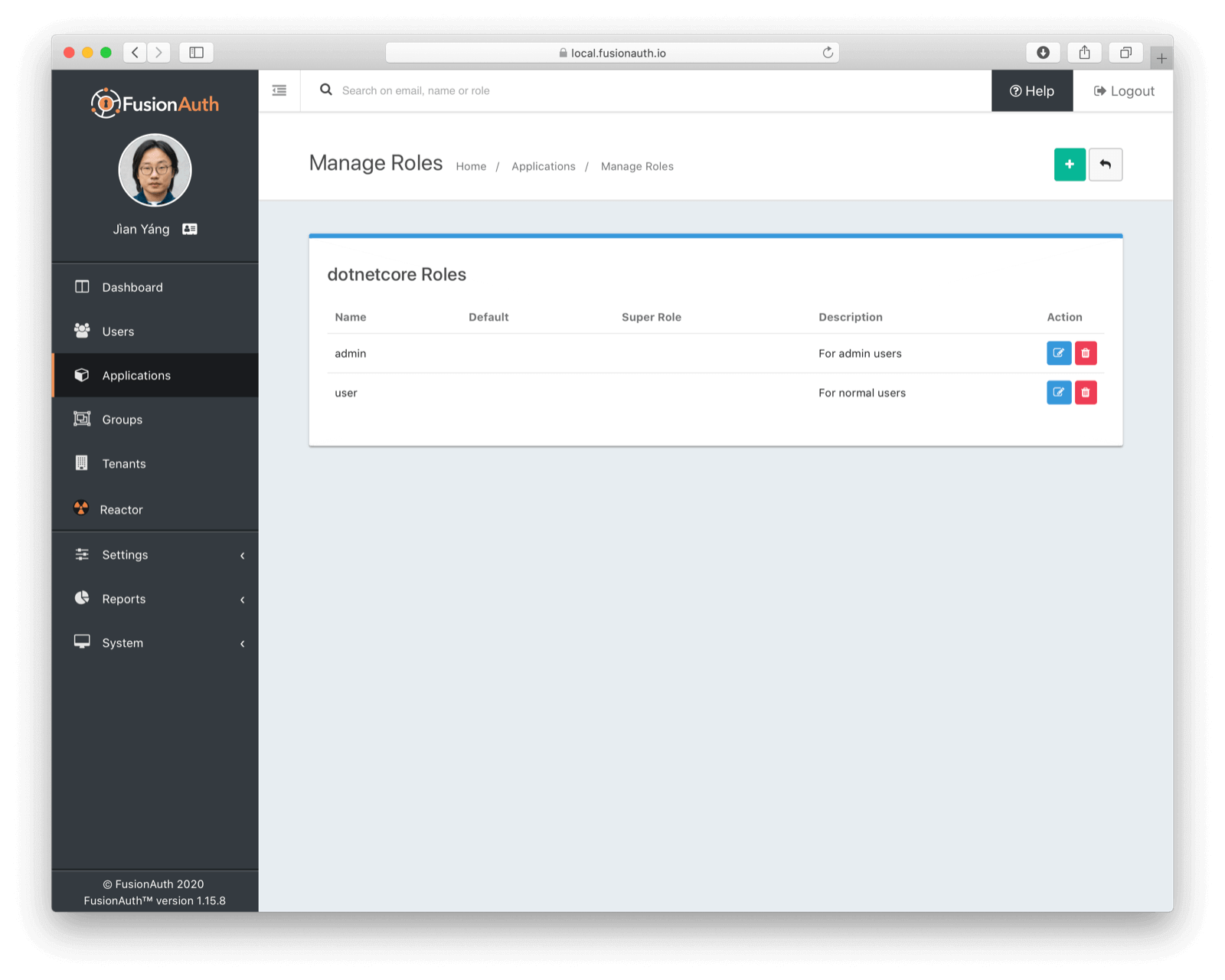Viewport: 1225px width, 980px height.
Task: Click the System monitor icon
Action: tap(82, 642)
